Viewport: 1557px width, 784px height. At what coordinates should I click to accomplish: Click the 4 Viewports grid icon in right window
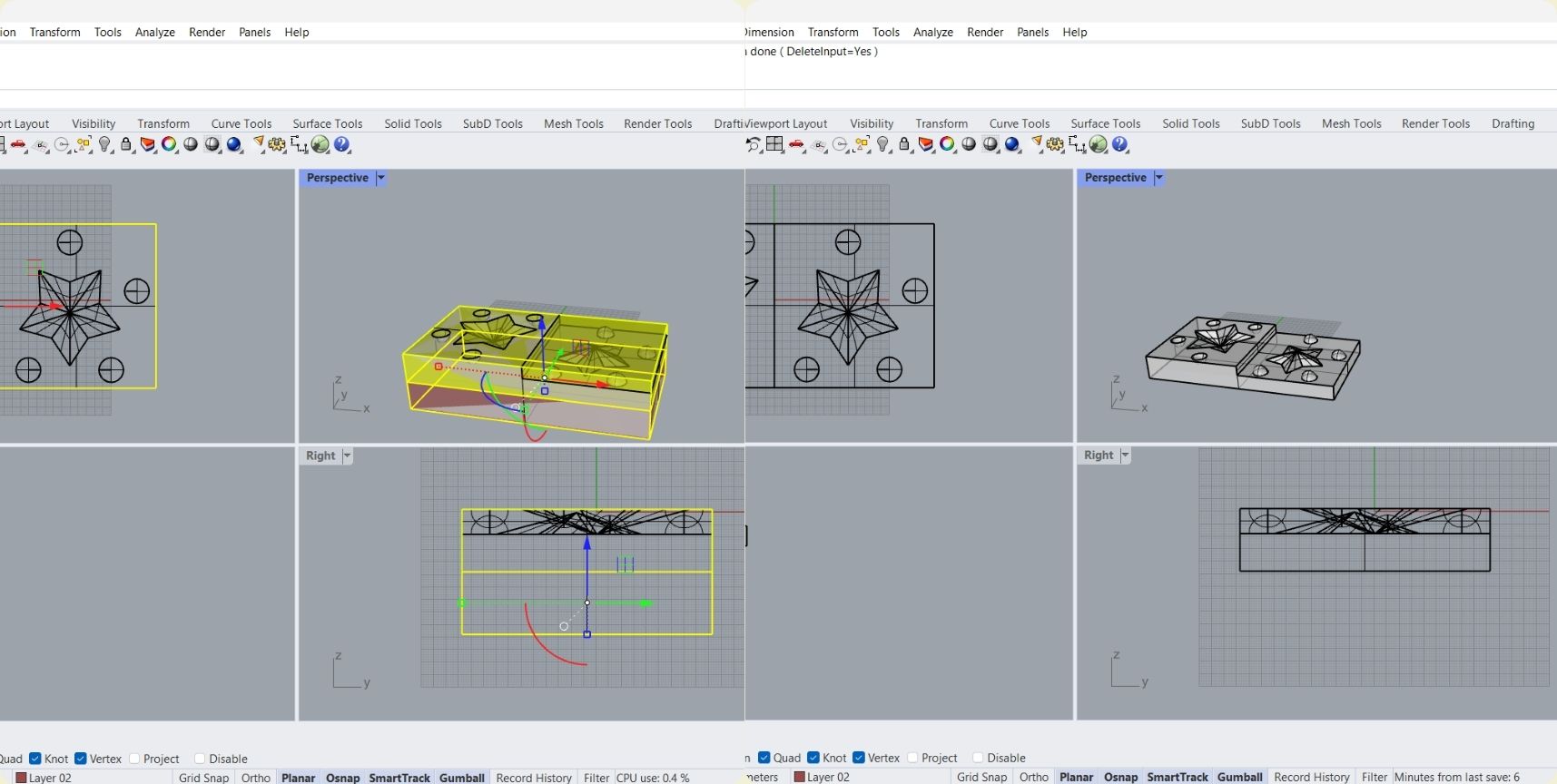tap(774, 143)
